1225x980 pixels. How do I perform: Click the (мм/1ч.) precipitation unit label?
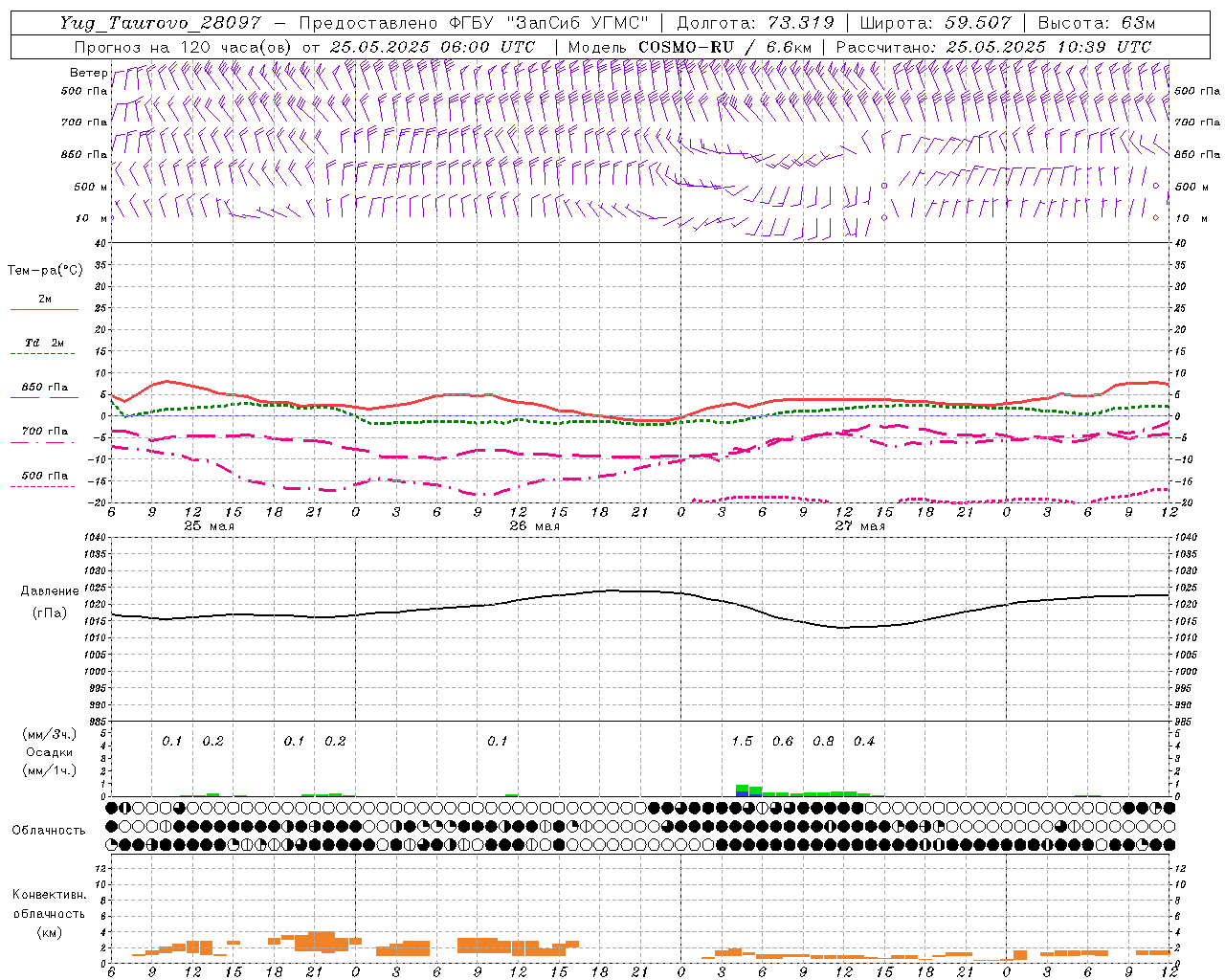(50, 770)
